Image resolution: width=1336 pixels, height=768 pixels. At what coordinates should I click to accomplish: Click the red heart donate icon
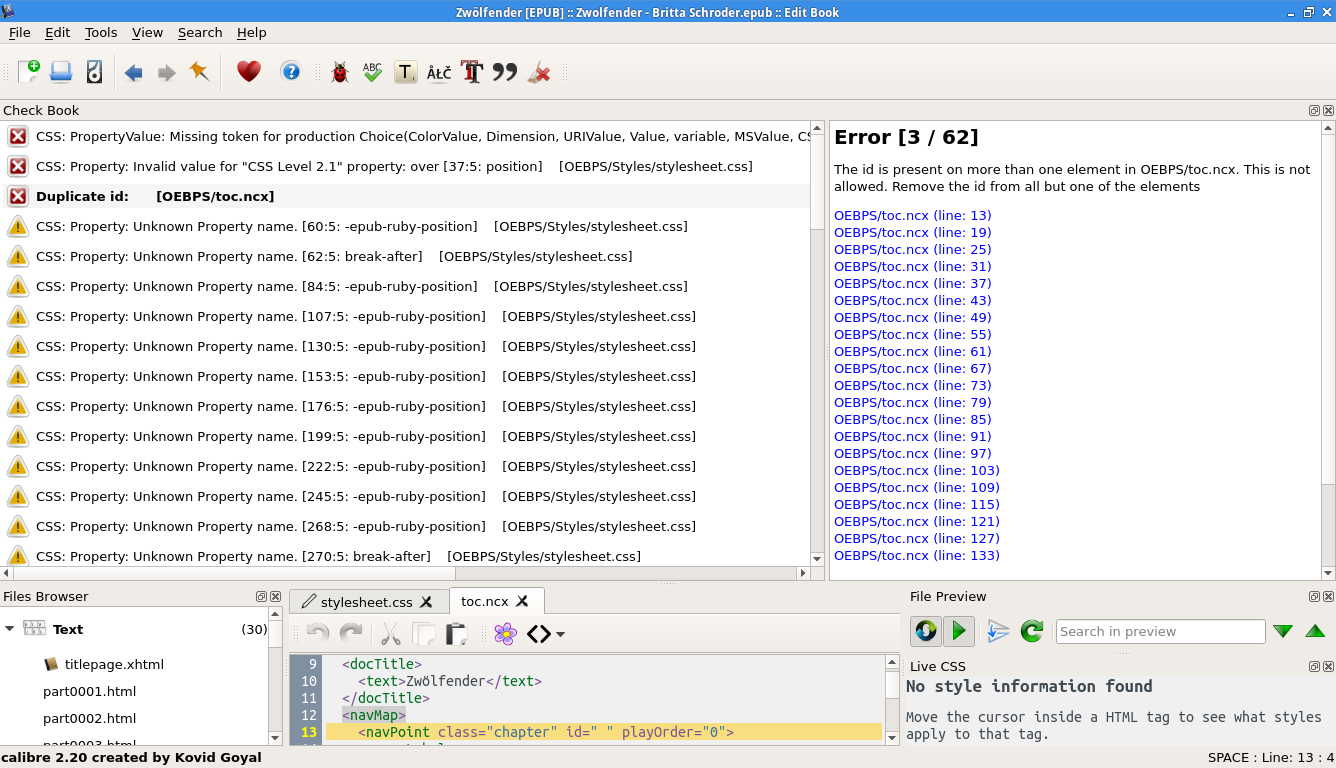tap(248, 72)
